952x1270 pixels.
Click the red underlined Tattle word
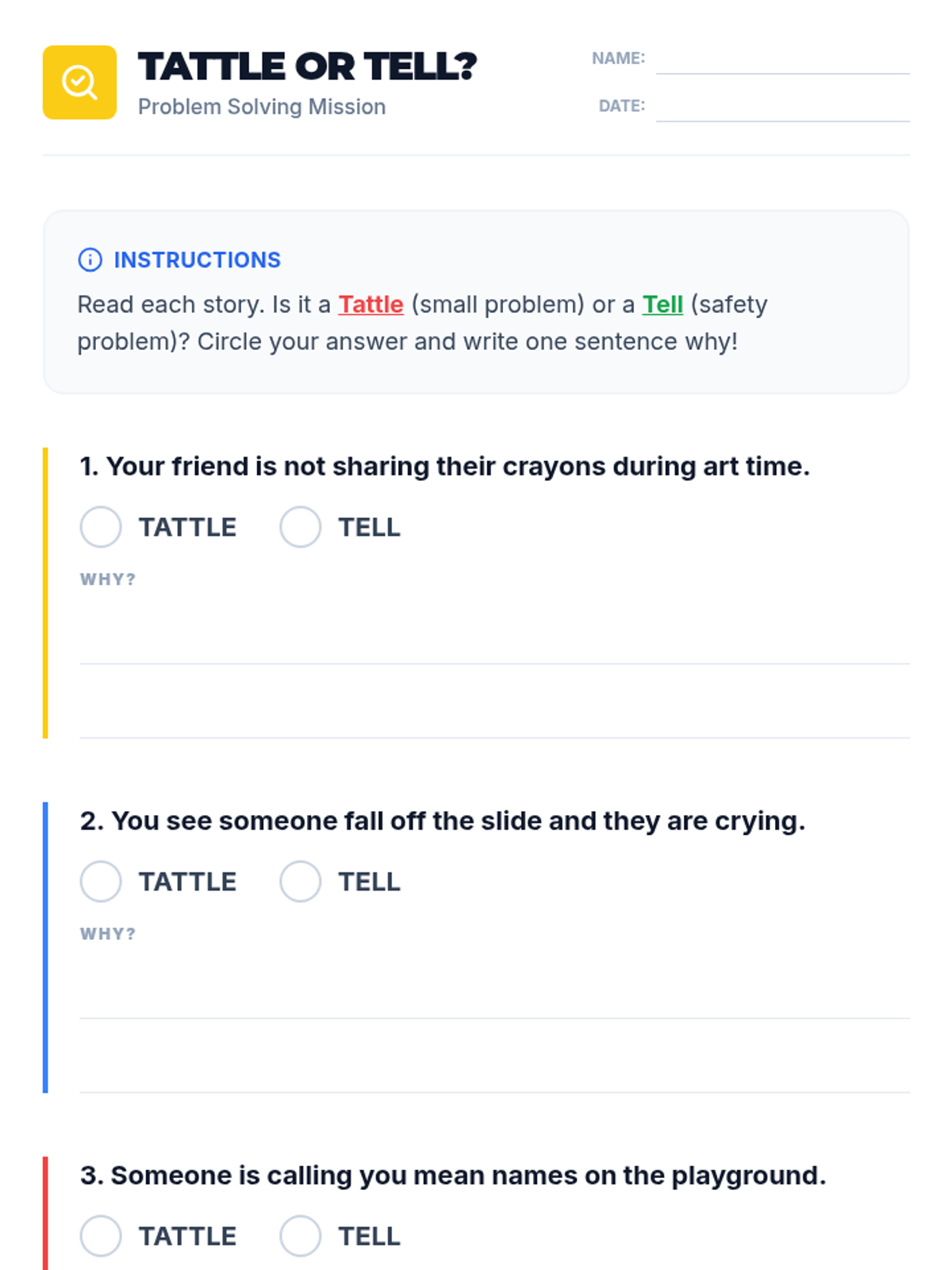(371, 305)
